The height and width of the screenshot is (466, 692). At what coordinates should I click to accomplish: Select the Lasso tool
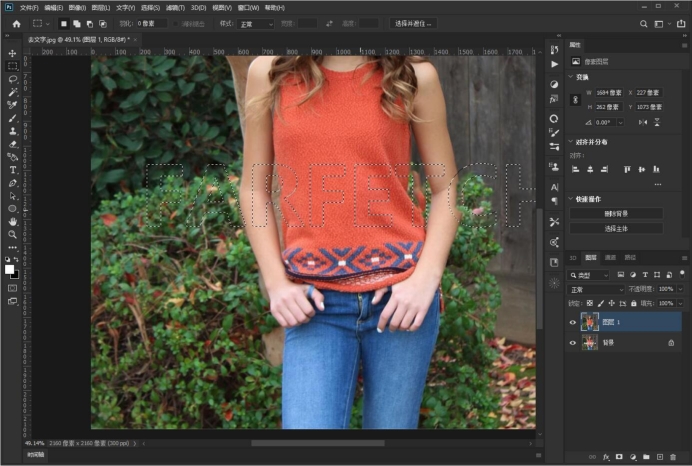pos(12,79)
